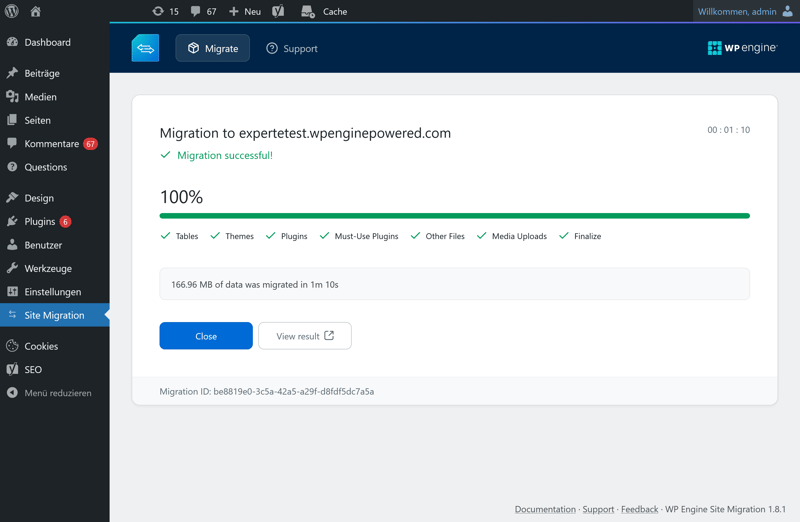The width and height of the screenshot is (800, 522).
Task: Open the WordPress logo menu
Action: tap(12, 11)
